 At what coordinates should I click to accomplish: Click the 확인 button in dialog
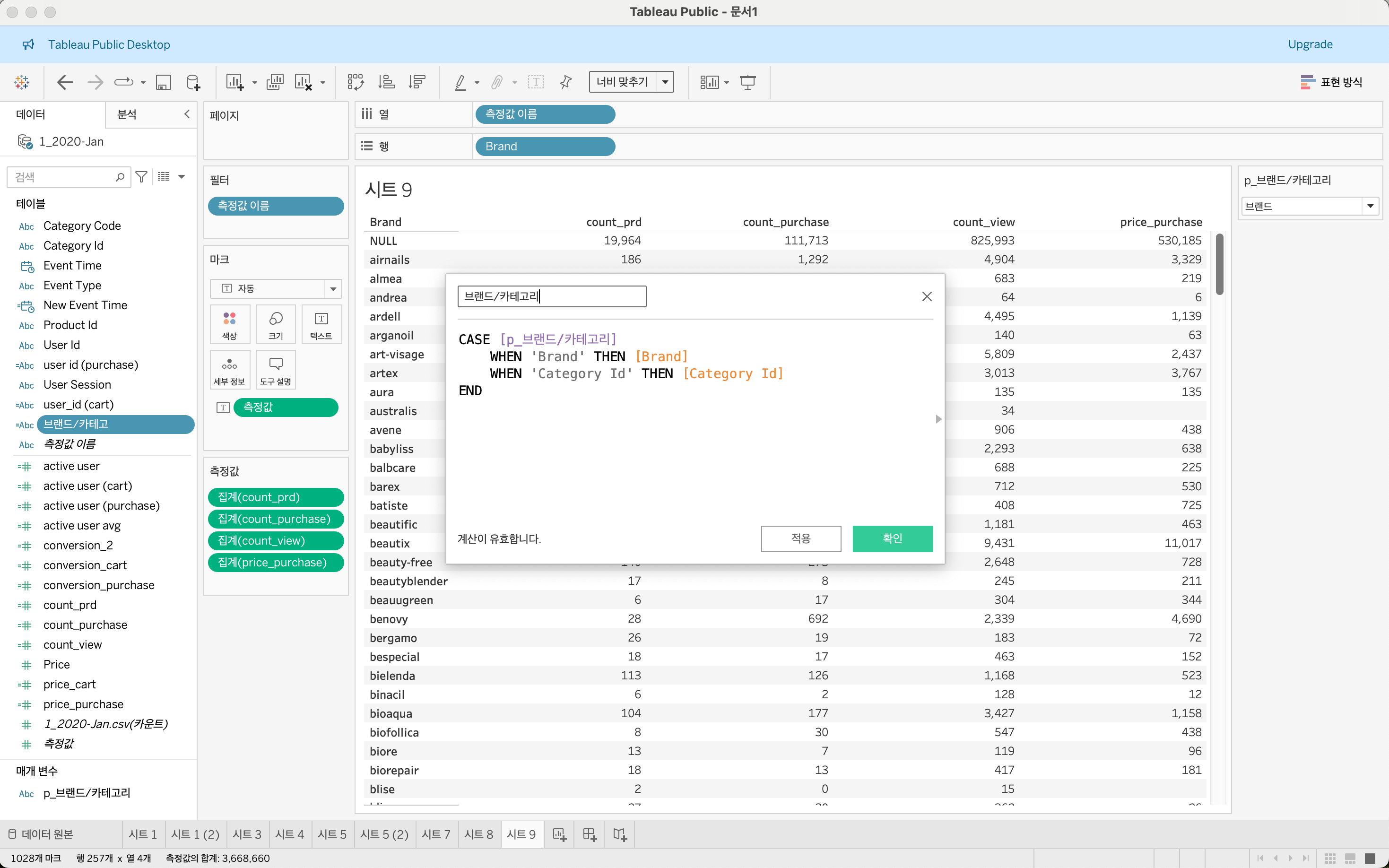(892, 538)
